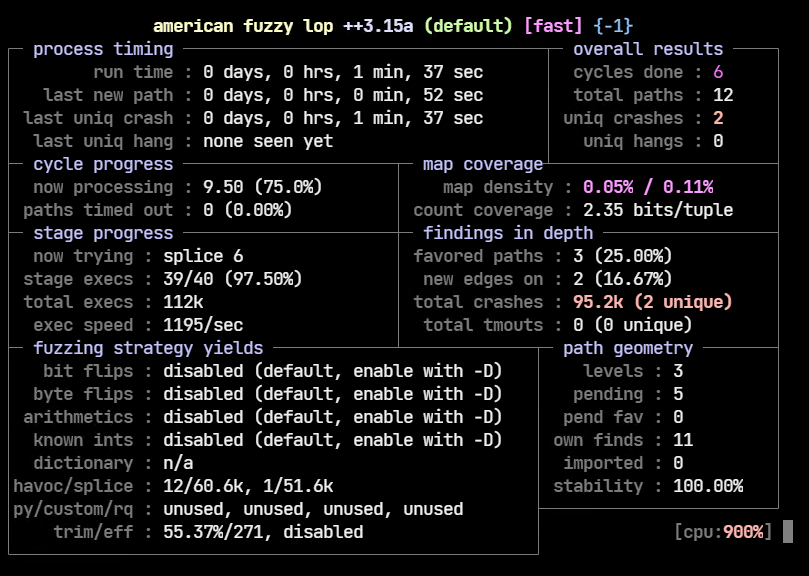Click the '{-1}' label in title

click(613, 26)
